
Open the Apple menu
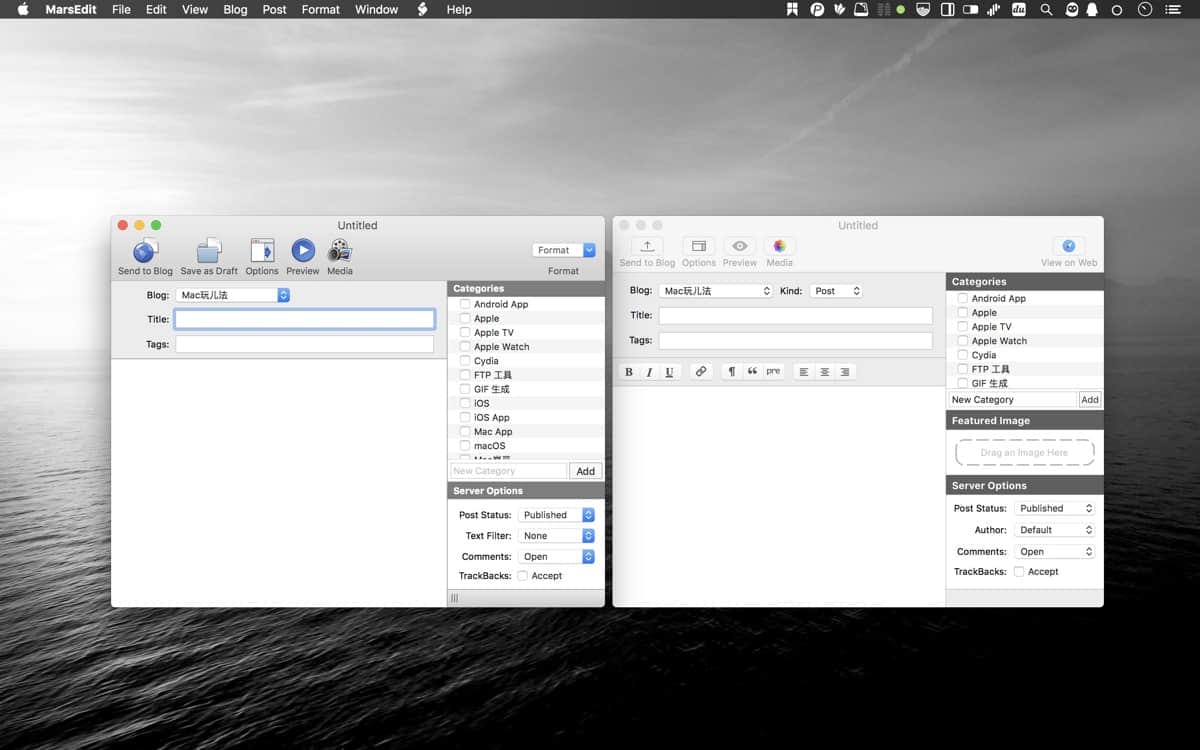[23, 9]
